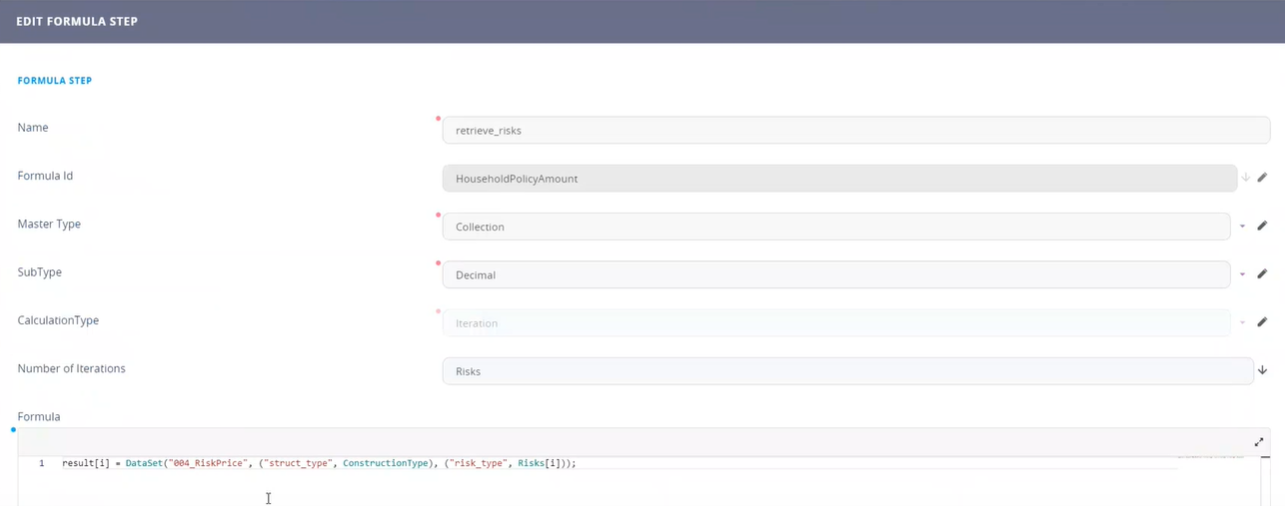Screen dimensions: 1285x506
Task: Open the CalculationType dropdown arrow
Action: point(1243,323)
